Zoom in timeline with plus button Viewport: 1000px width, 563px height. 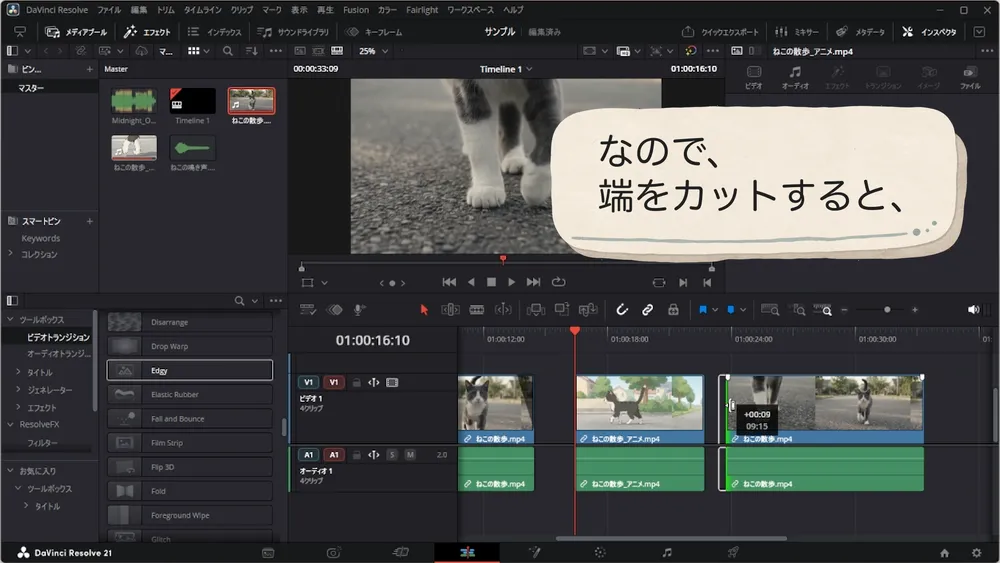tap(915, 310)
